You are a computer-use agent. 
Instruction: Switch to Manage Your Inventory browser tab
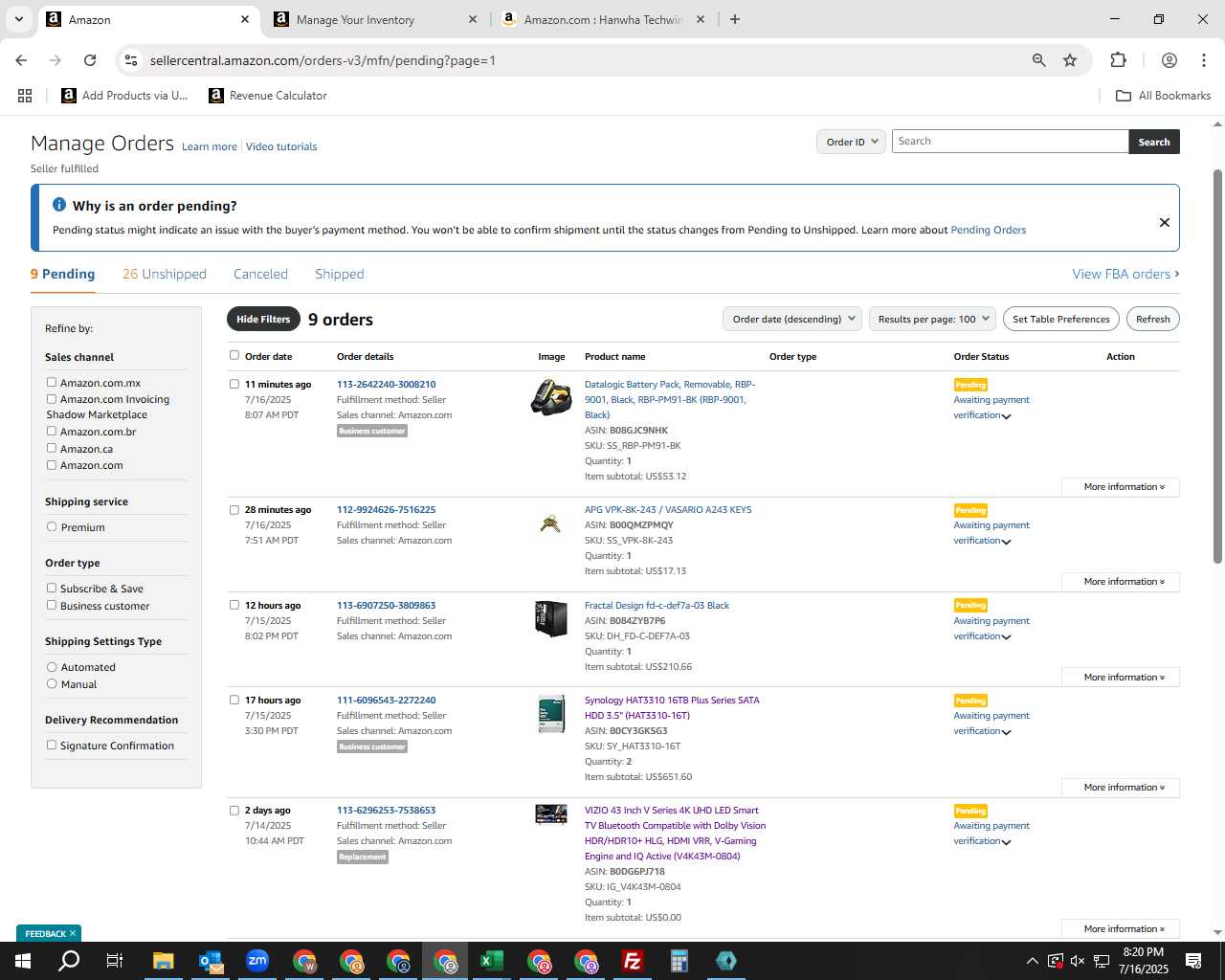(373, 19)
